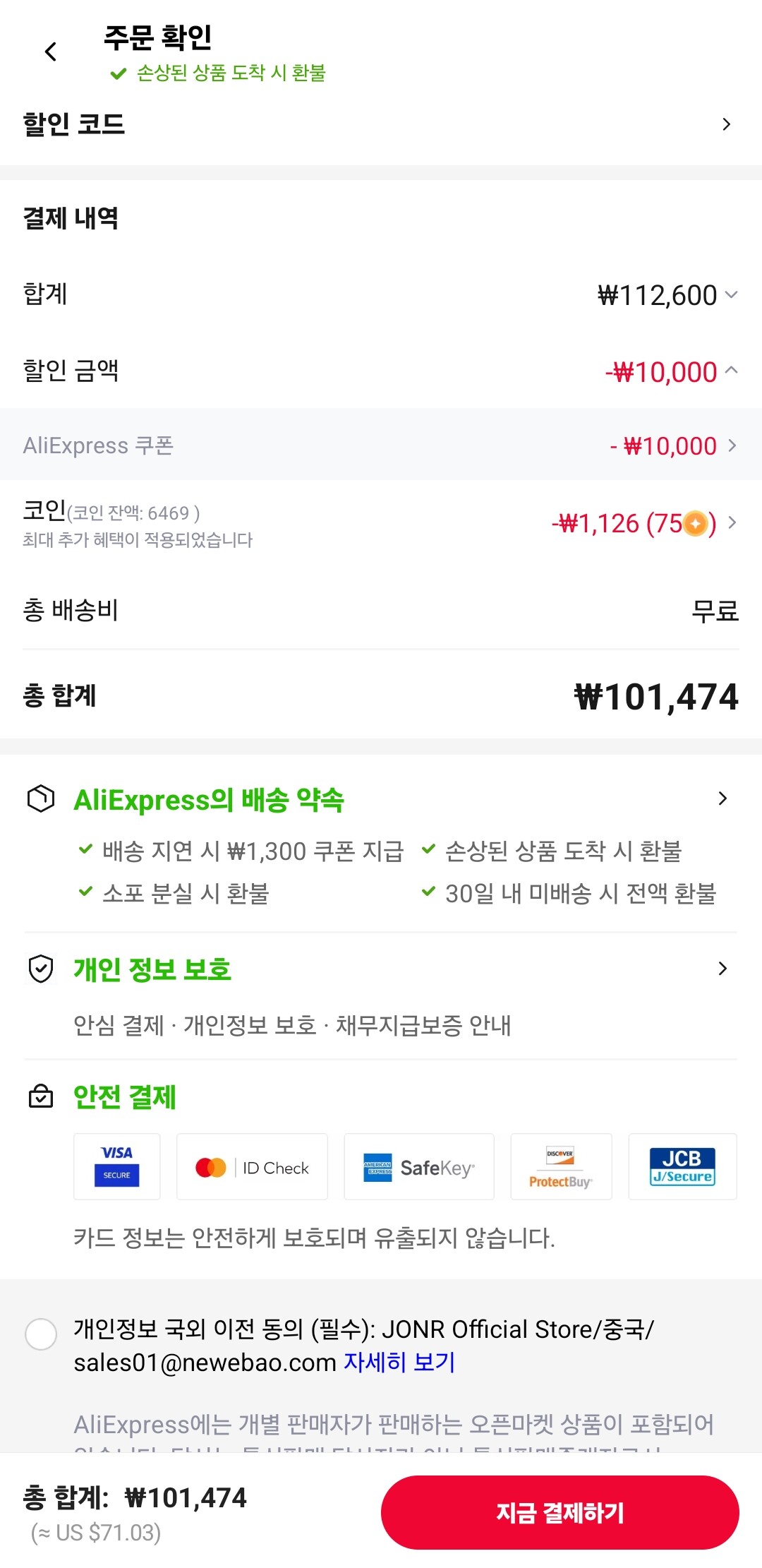The width and height of the screenshot is (762, 1568).
Task: Open AliExpress의 배송 약속 details
Action: [x=722, y=798]
